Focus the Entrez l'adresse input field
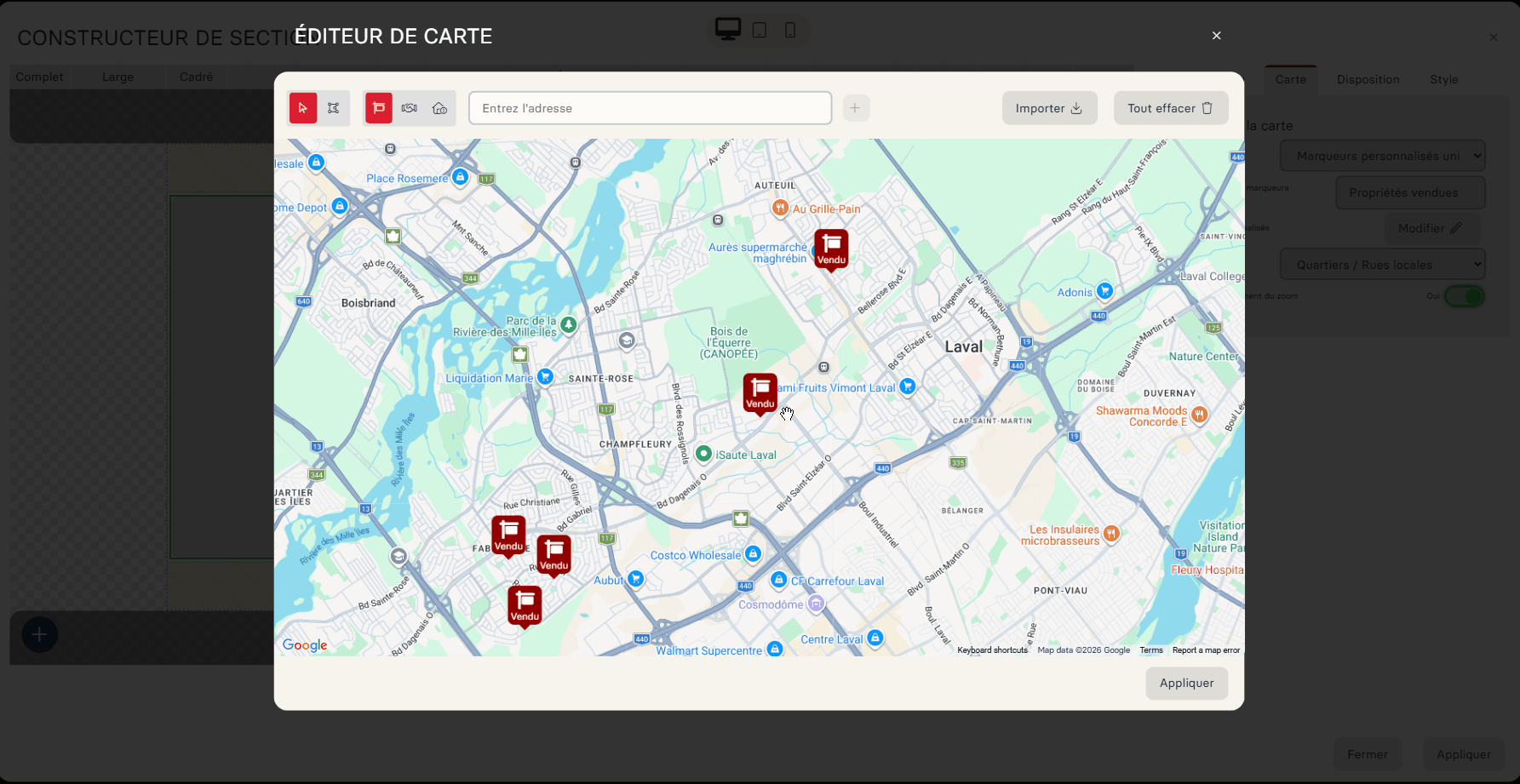The height and width of the screenshot is (784, 1520). click(650, 108)
